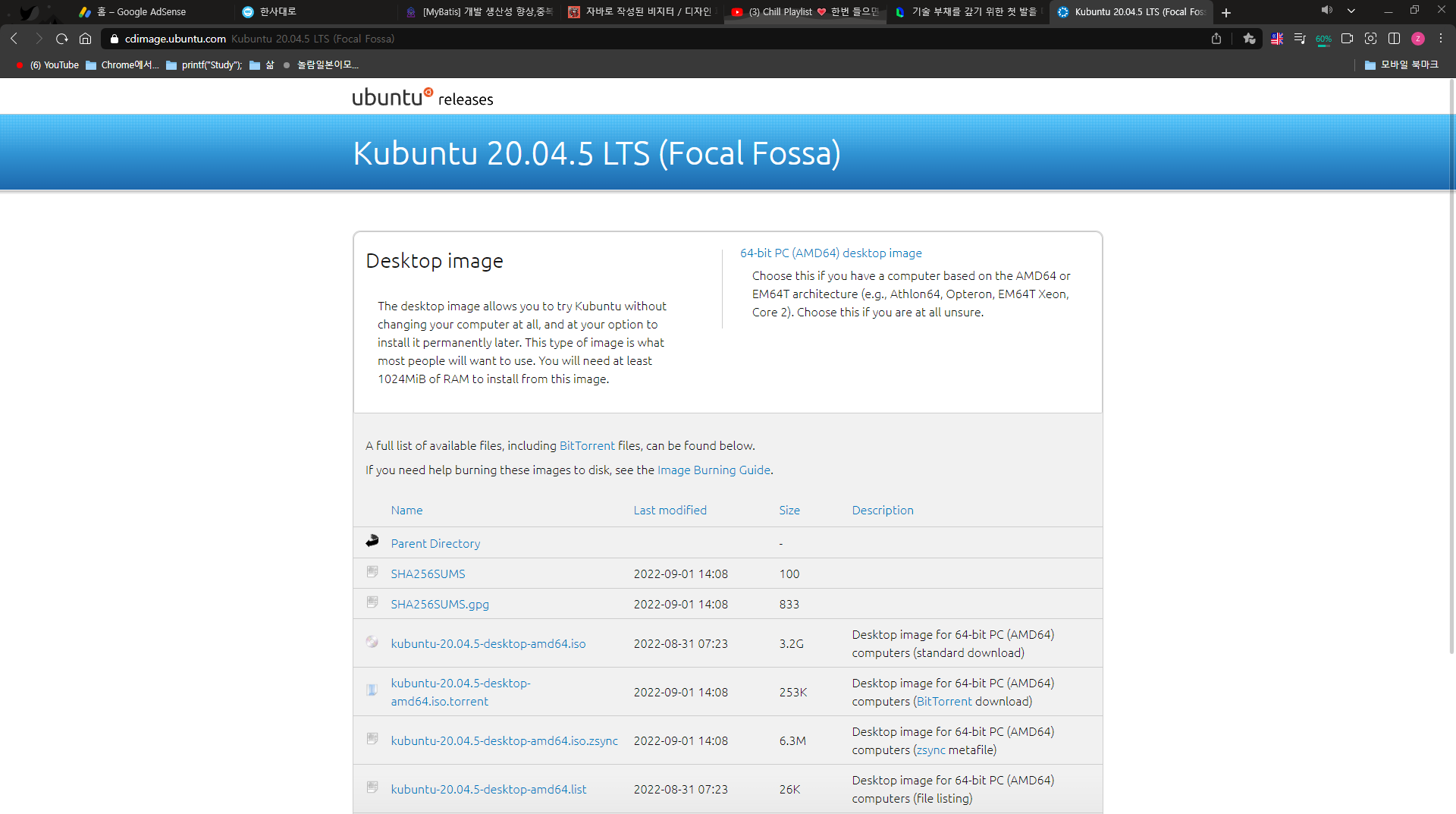Click the Parent Directory back-arrow icon
The height and width of the screenshot is (814, 1456).
point(372,541)
